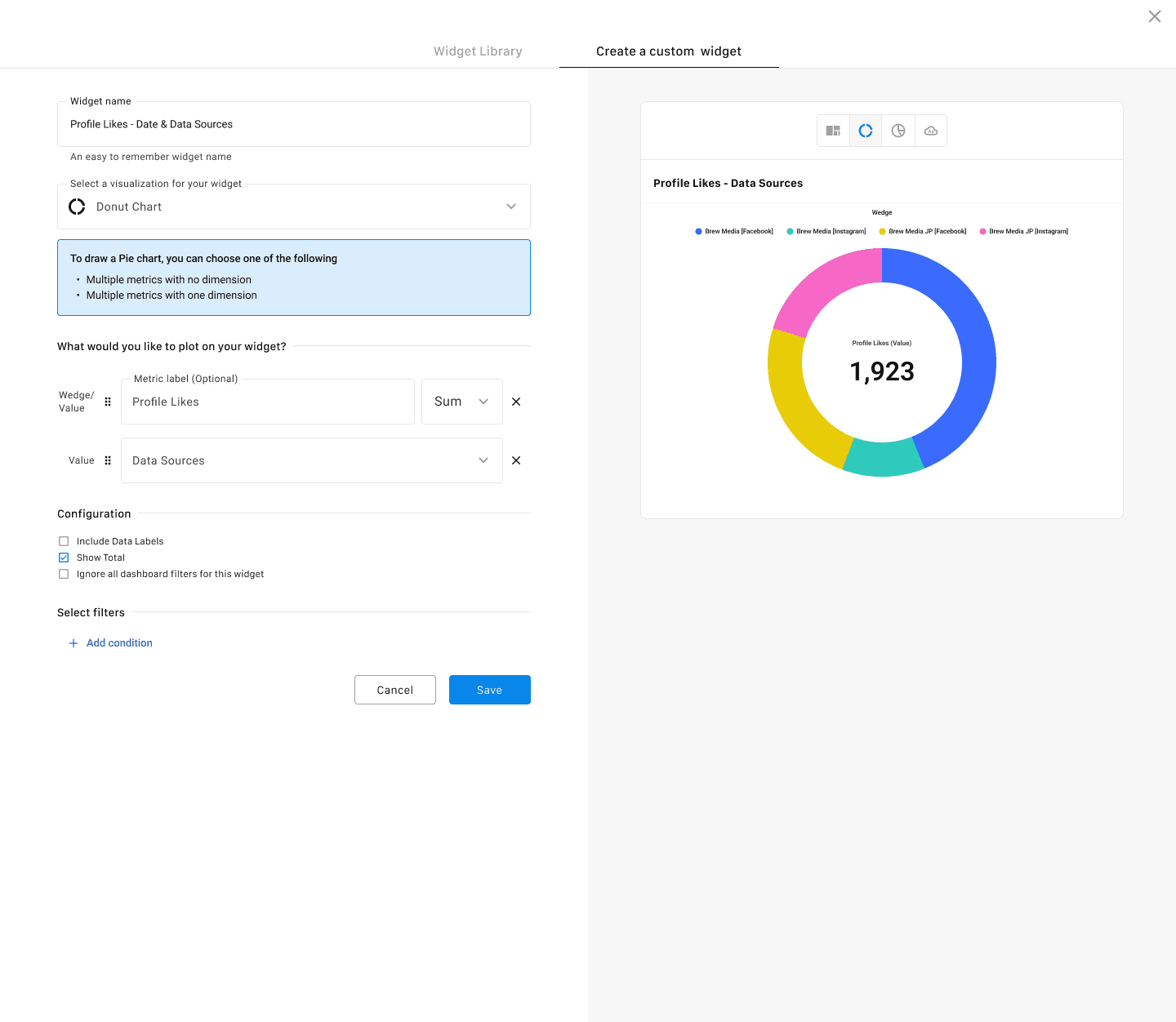Grab the Data Sources row drag handle
The image size is (1176, 1022).
(108, 460)
